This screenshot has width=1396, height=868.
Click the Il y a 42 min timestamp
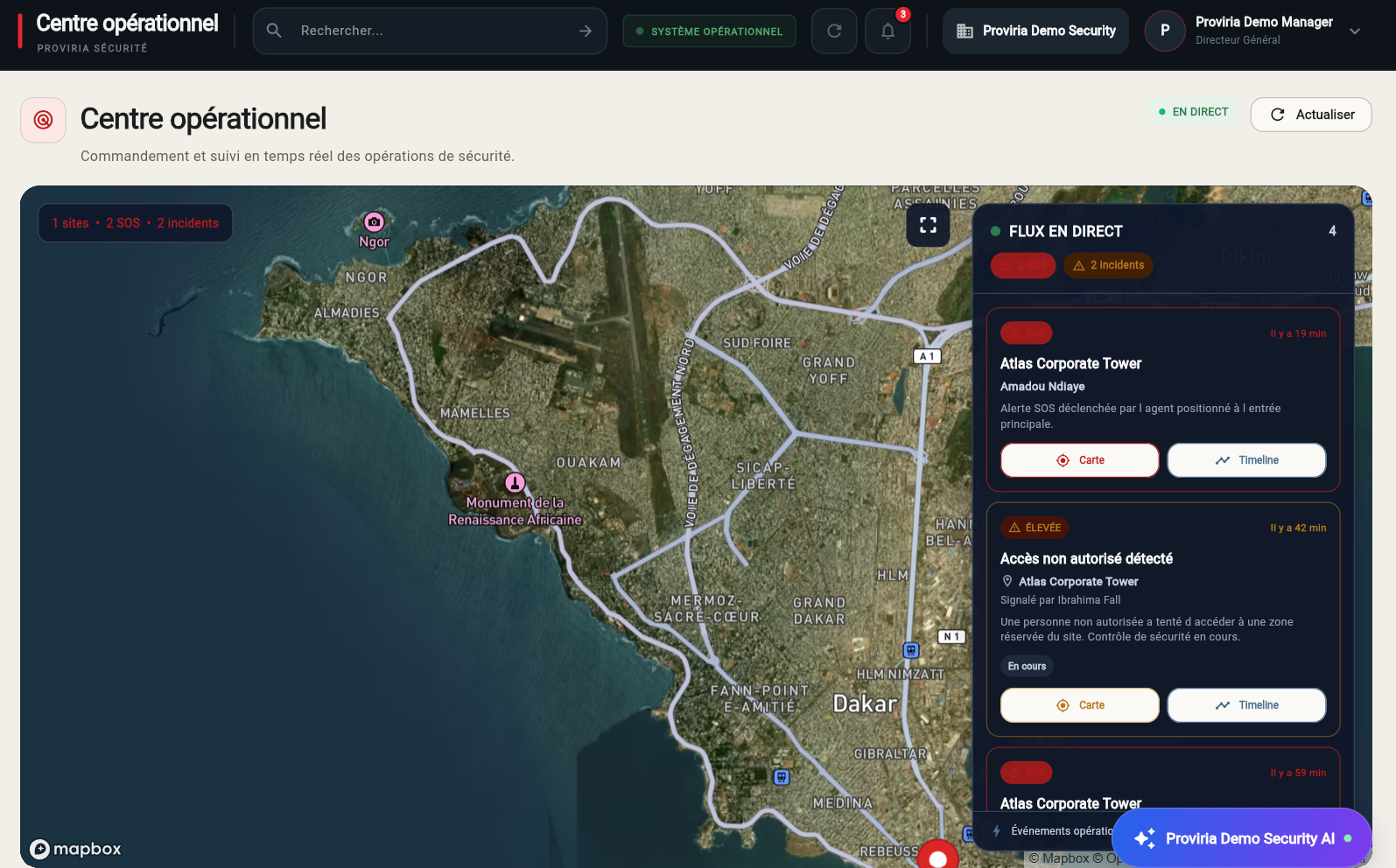point(1298,528)
